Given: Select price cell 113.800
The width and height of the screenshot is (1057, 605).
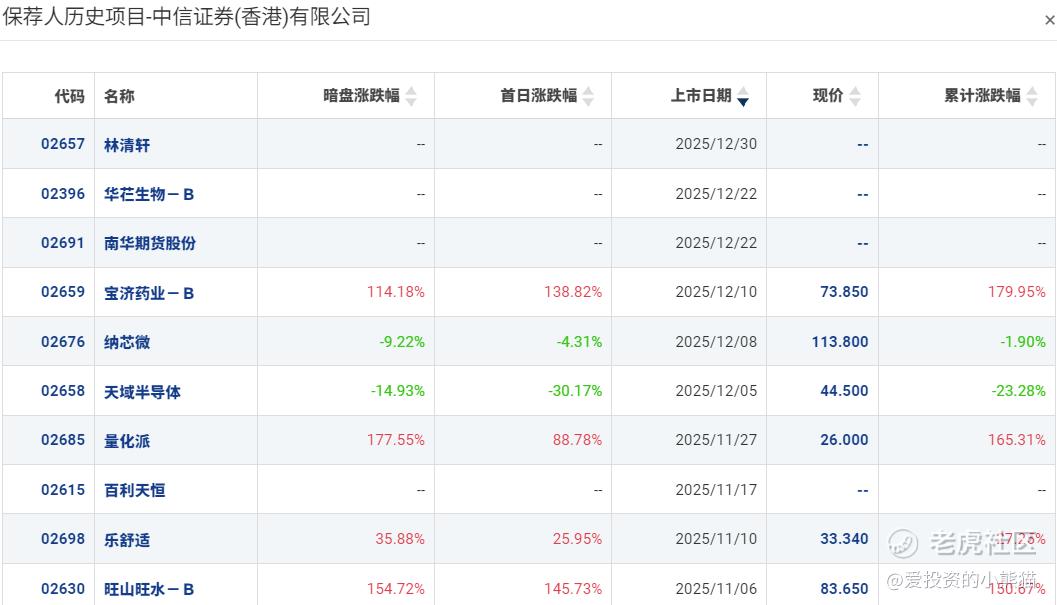Looking at the screenshot, I should 840,341.
